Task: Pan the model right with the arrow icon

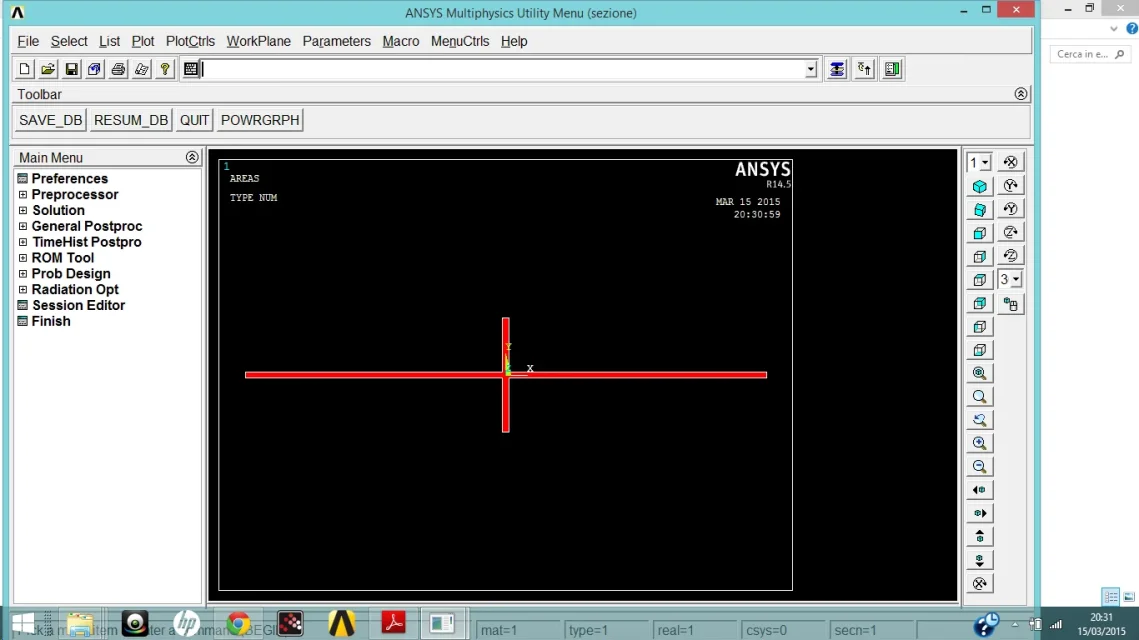Action: [x=980, y=513]
